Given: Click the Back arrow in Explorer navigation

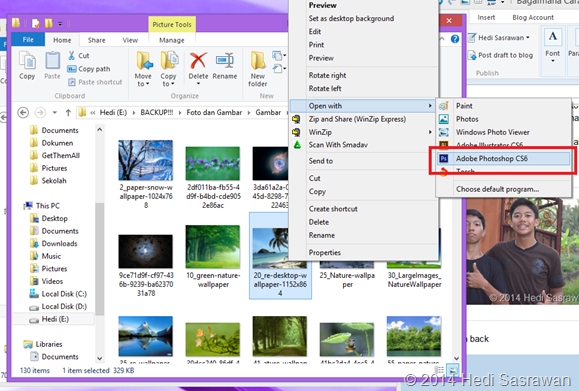Looking at the screenshot, I should coord(23,112).
